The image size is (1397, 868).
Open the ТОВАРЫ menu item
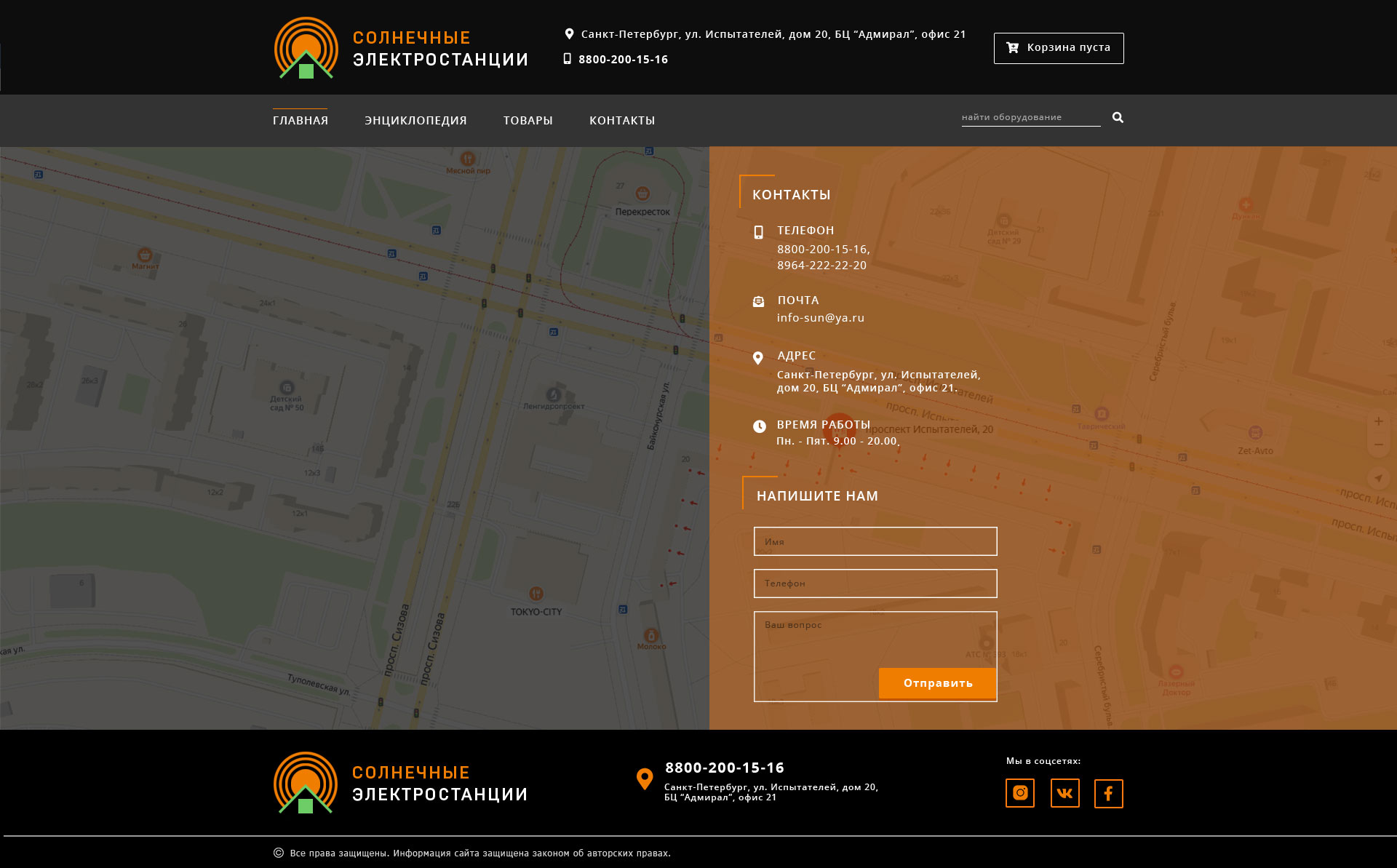528,120
